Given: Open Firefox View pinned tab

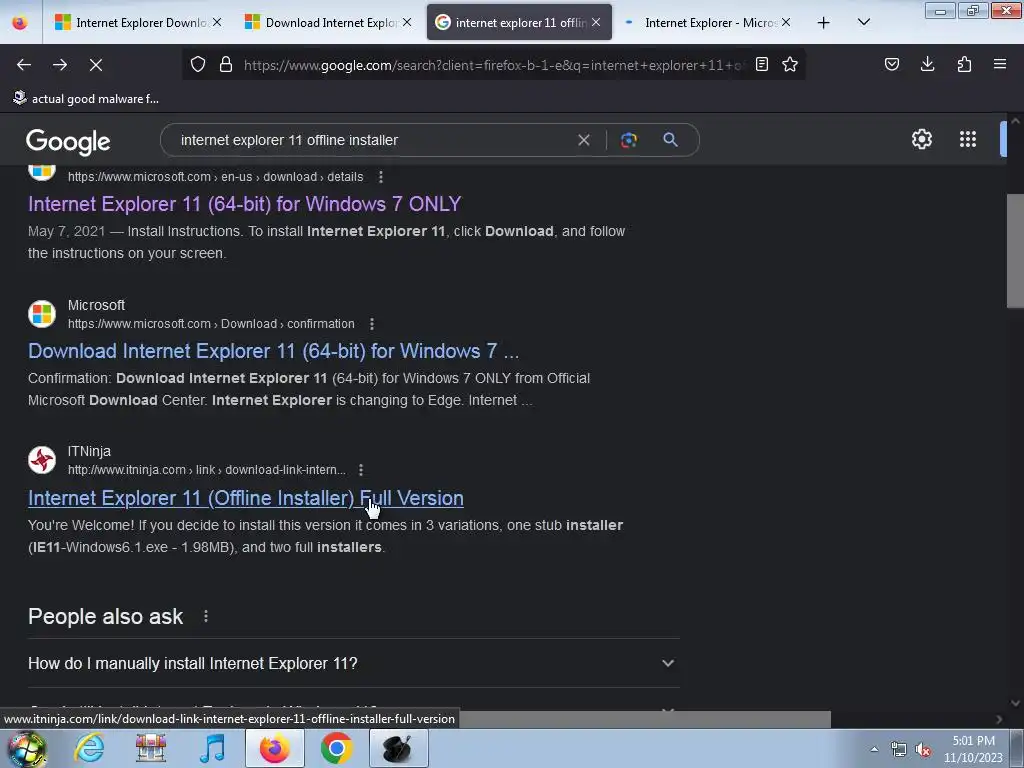Looking at the screenshot, I should coord(20,23).
